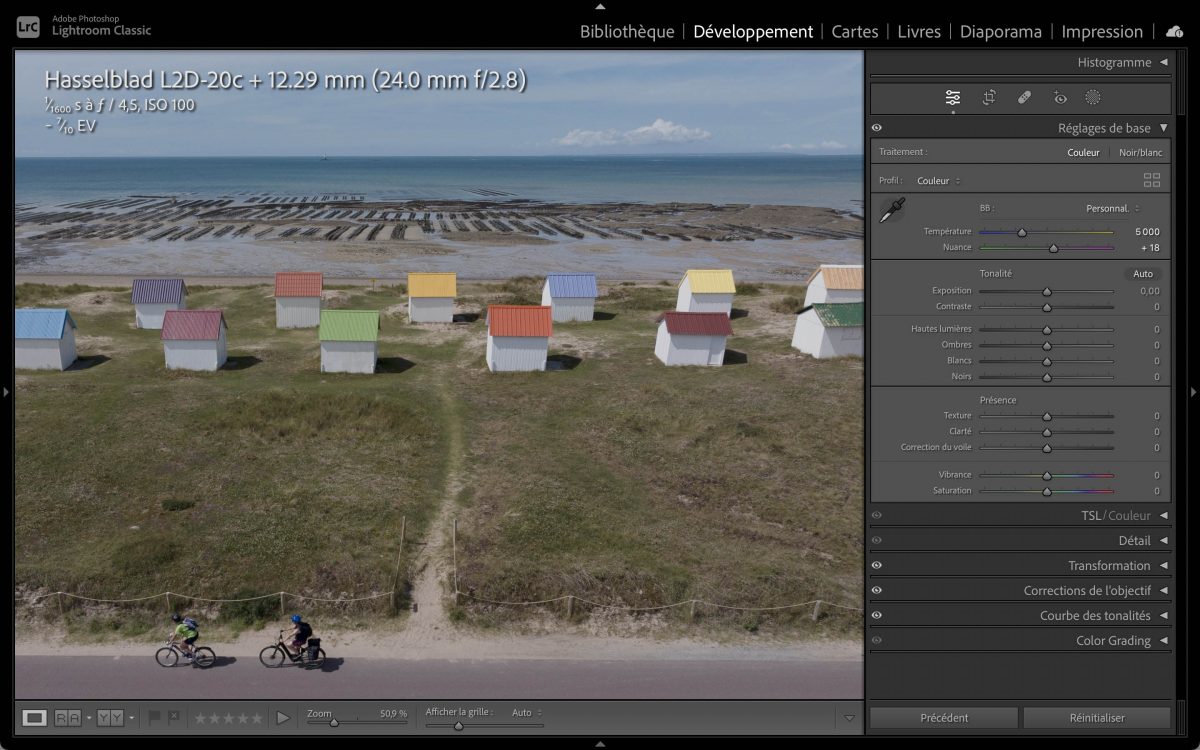Open the profile browser grid icon
Image resolution: width=1200 pixels, height=750 pixels.
(1152, 181)
